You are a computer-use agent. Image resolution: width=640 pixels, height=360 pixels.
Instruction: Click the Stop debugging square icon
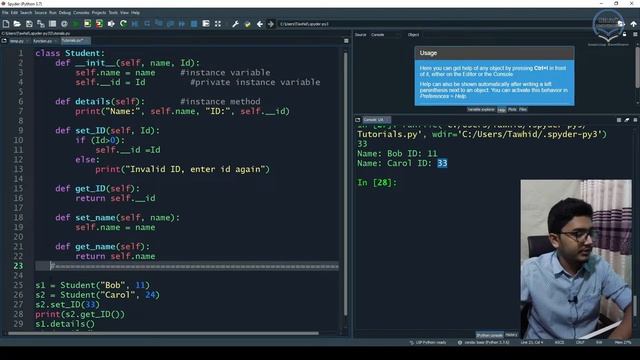point(194,24)
